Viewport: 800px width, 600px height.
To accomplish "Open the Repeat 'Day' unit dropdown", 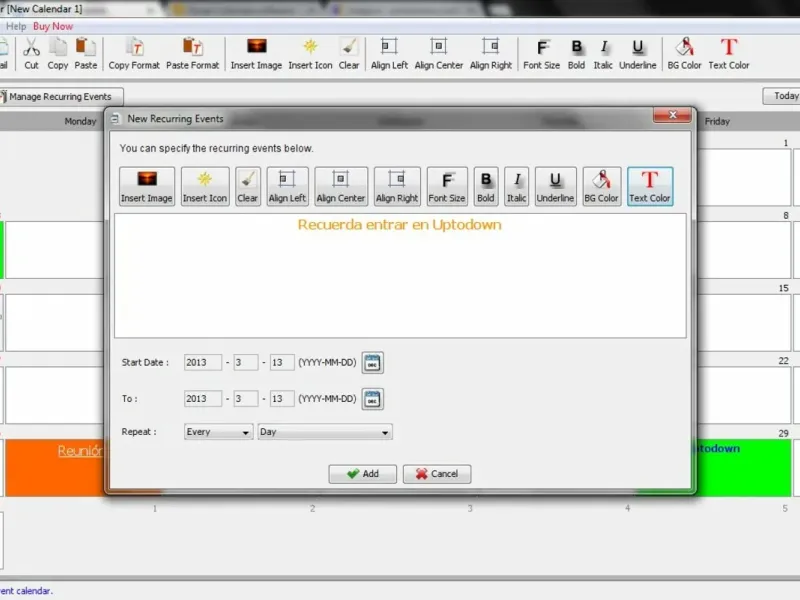I will click(325, 432).
